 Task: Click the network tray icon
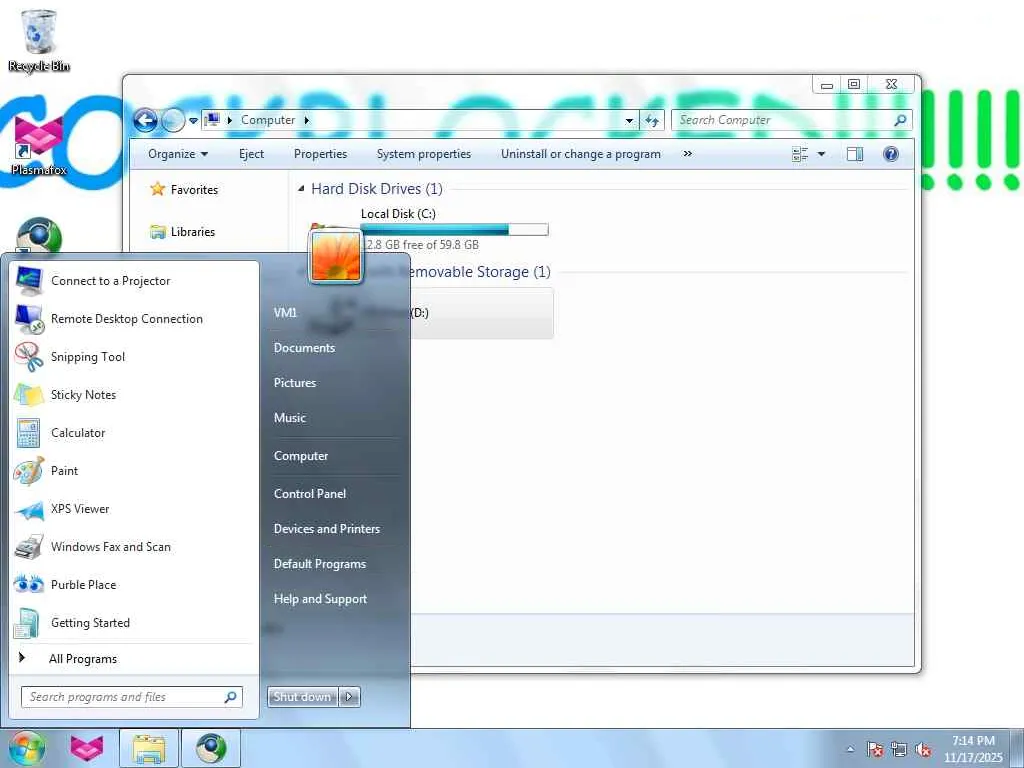(899, 749)
